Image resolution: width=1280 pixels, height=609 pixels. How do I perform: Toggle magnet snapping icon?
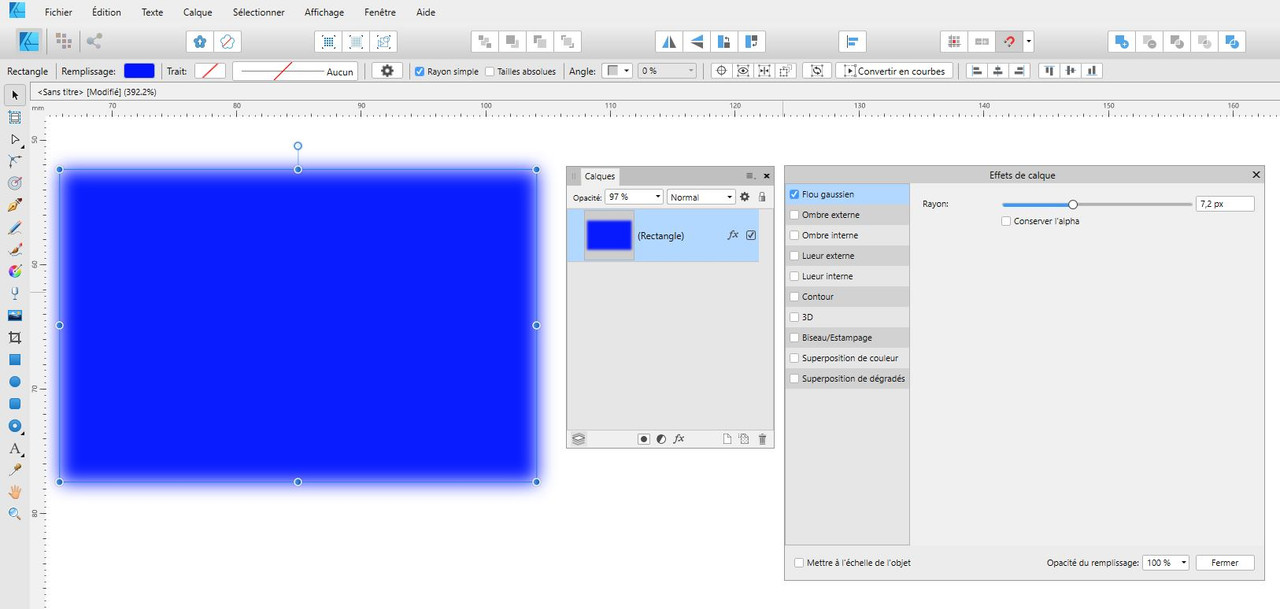pos(1009,41)
